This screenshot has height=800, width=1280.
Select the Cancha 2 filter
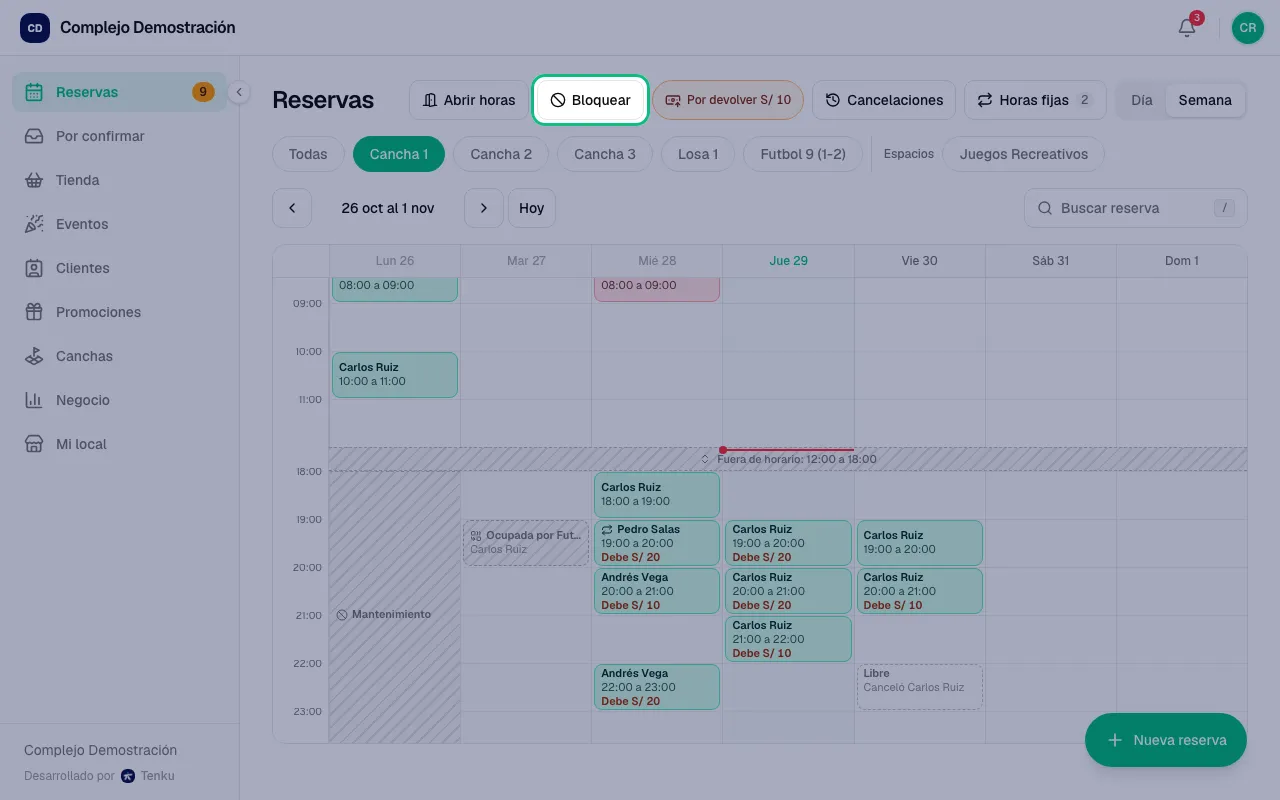(501, 154)
